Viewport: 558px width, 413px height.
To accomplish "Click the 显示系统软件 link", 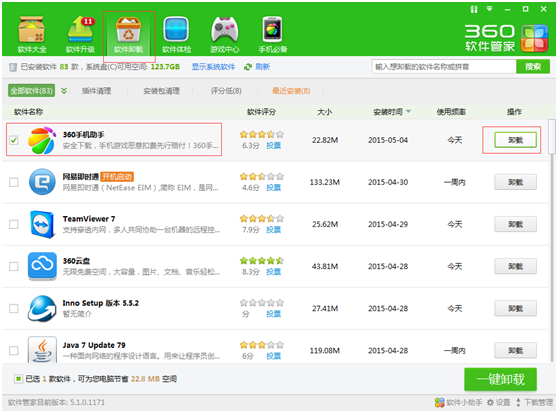I will (213, 67).
